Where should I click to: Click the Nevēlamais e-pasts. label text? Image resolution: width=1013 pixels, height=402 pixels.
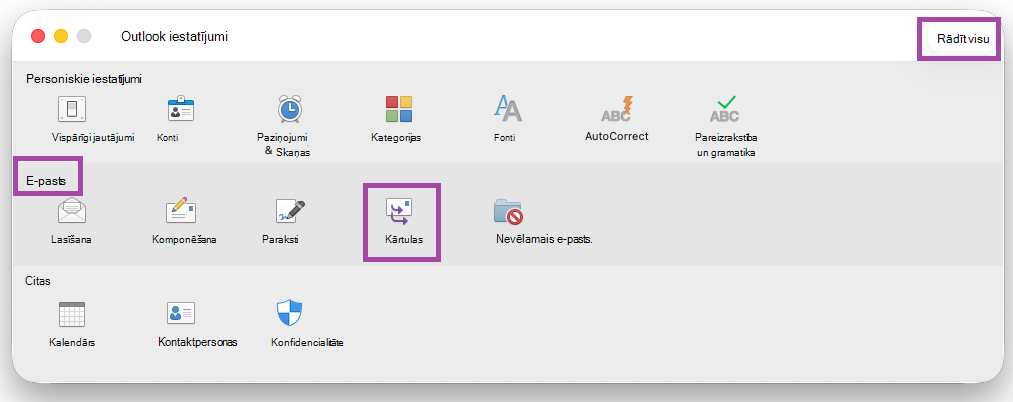(x=543, y=239)
